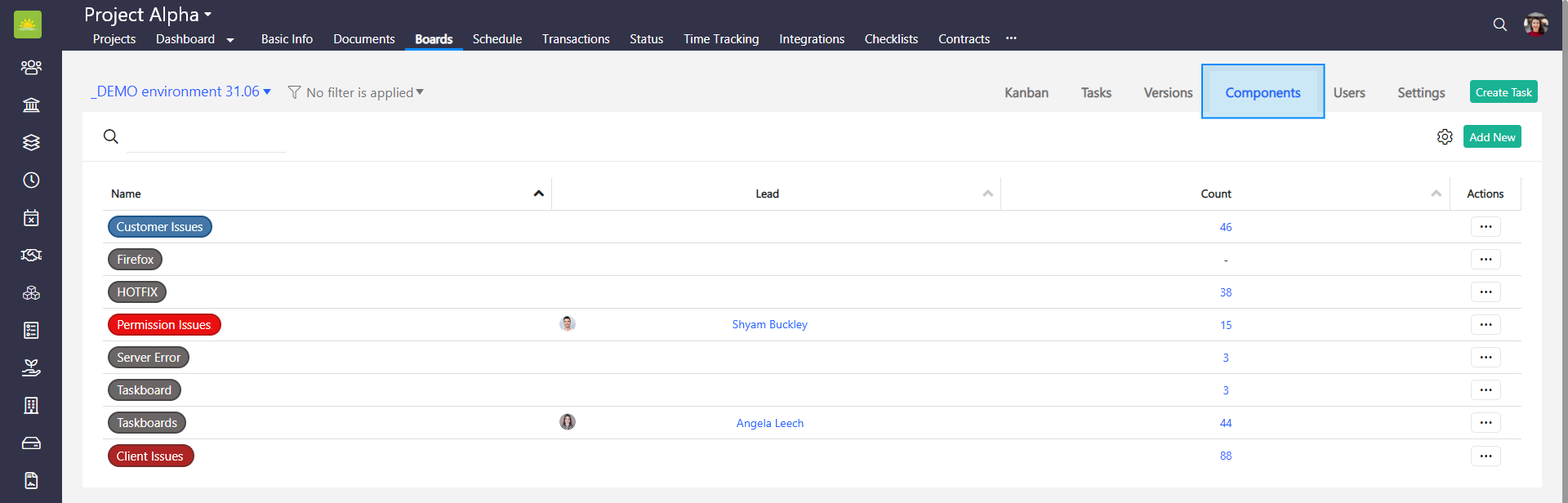Image resolution: width=1568 pixels, height=503 pixels.
Task: Open the people group sidebar icon
Action: click(x=31, y=67)
